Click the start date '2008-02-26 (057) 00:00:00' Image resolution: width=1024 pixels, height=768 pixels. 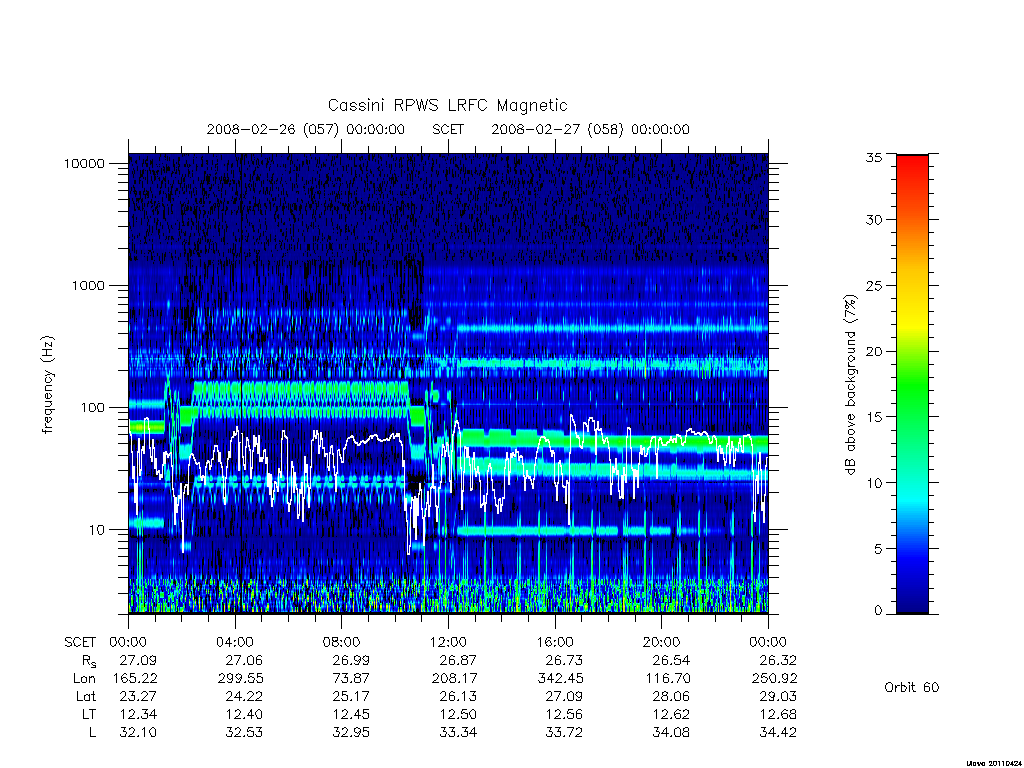click(306, 129)
